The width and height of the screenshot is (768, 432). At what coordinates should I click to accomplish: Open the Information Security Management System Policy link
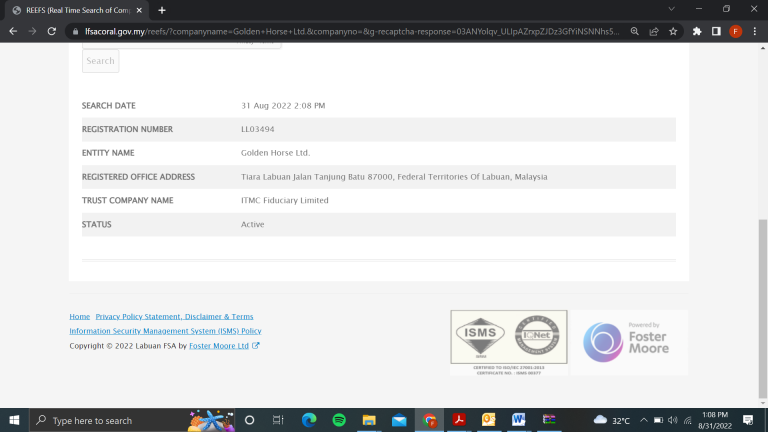click(165, 331)
